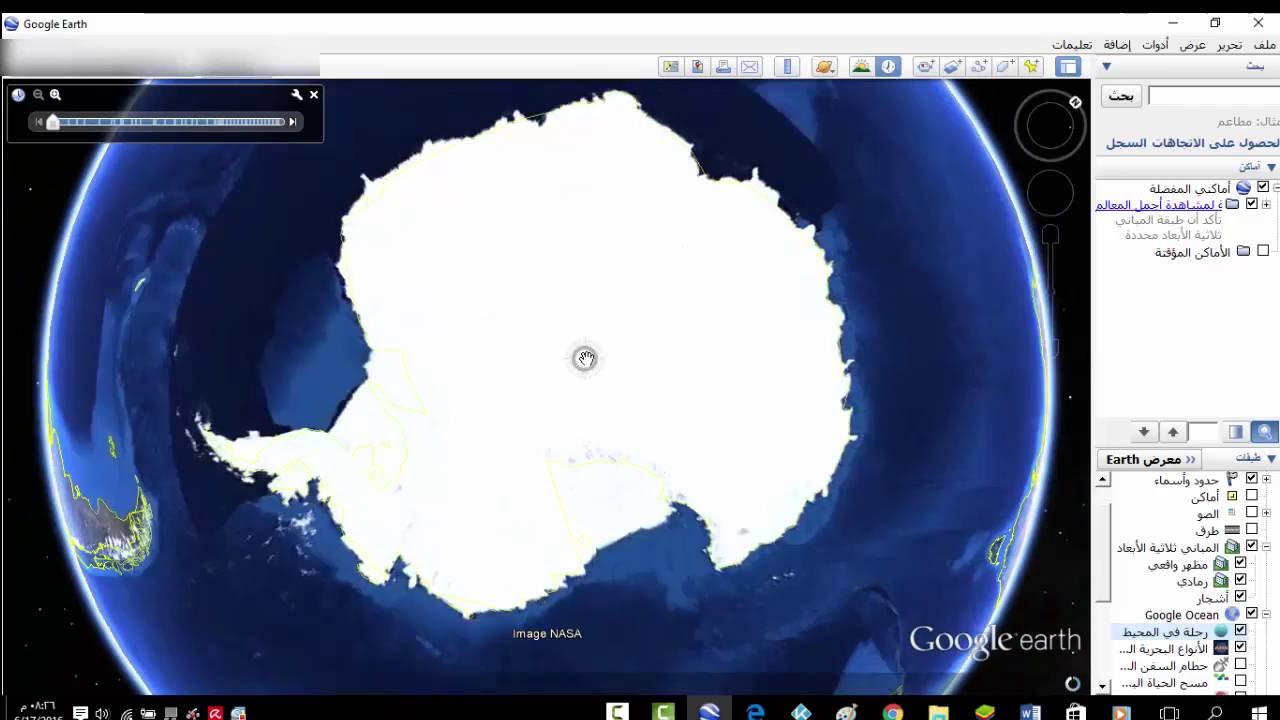This screenshot has height=720, width=1280.
Task: Move selected place up with arrow
Action: coord(1173,432)
